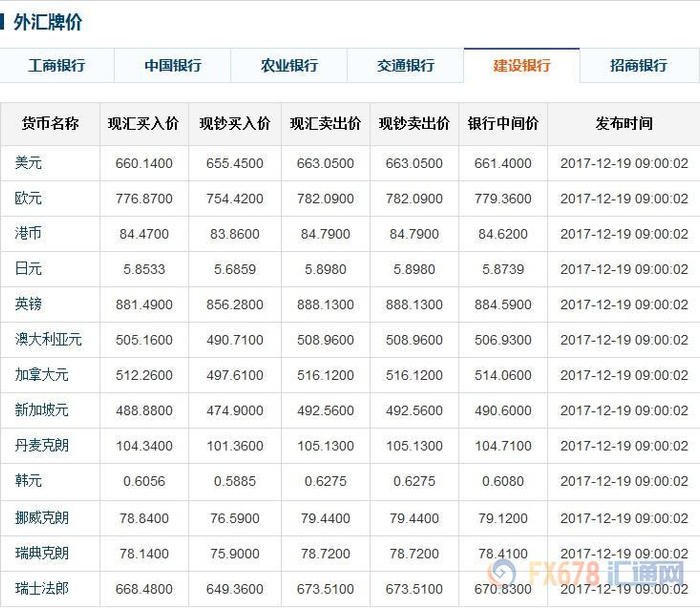Click the 660.1400 USD buy rate
Screen dimensions: 700x608
pos(144,163)
